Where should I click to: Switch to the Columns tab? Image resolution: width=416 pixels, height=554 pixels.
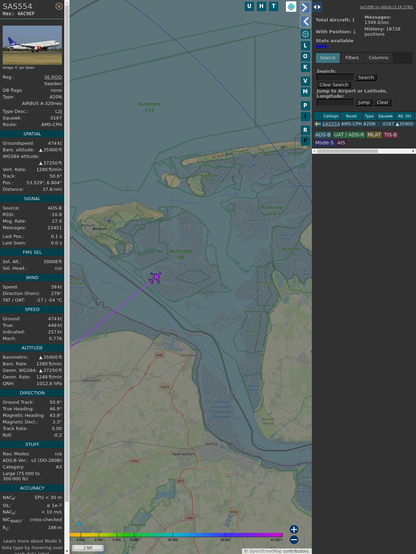coord(378,58)
